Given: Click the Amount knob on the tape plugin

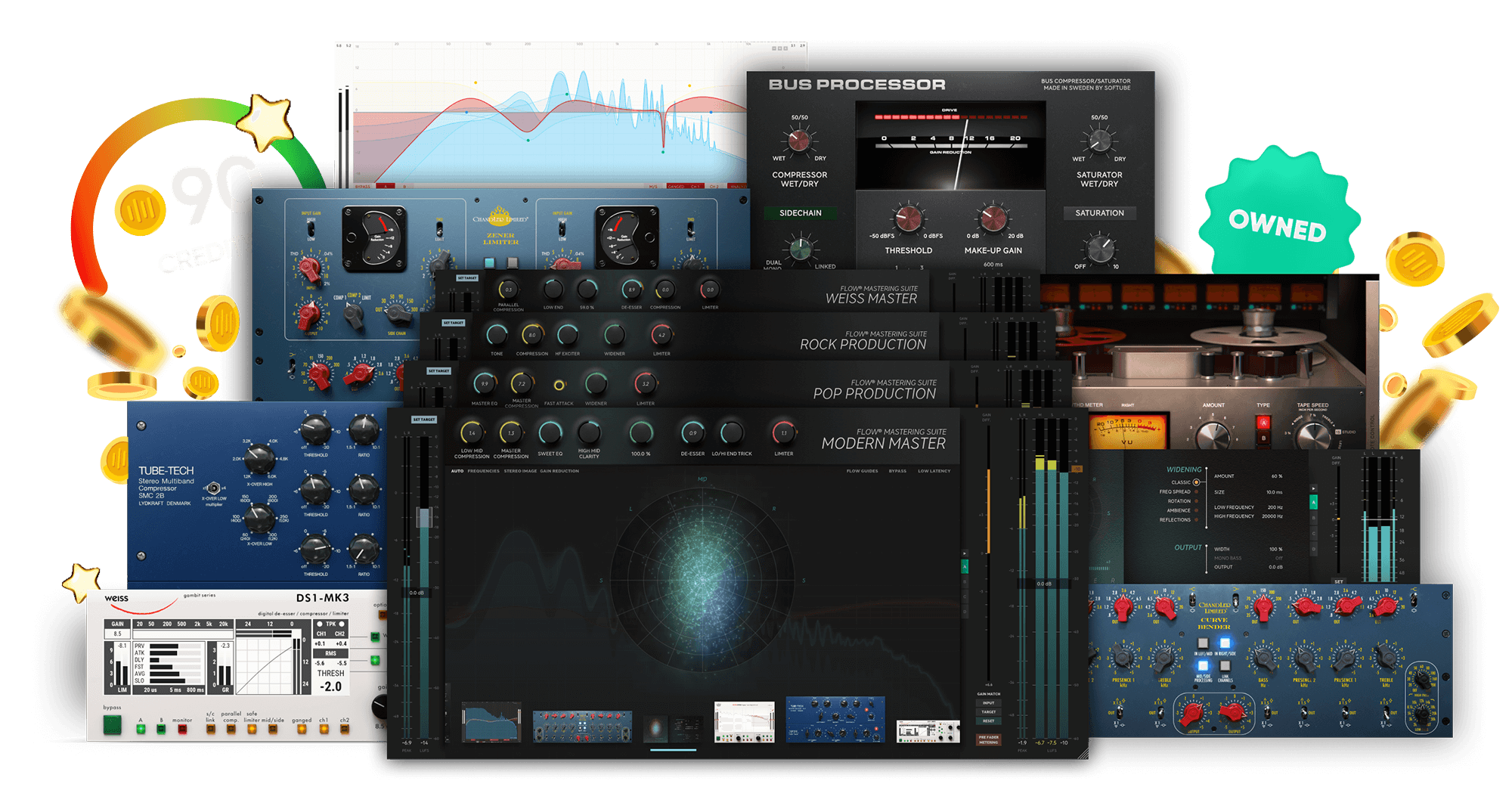Looking at the screenshot, I should click(1213, 436).
